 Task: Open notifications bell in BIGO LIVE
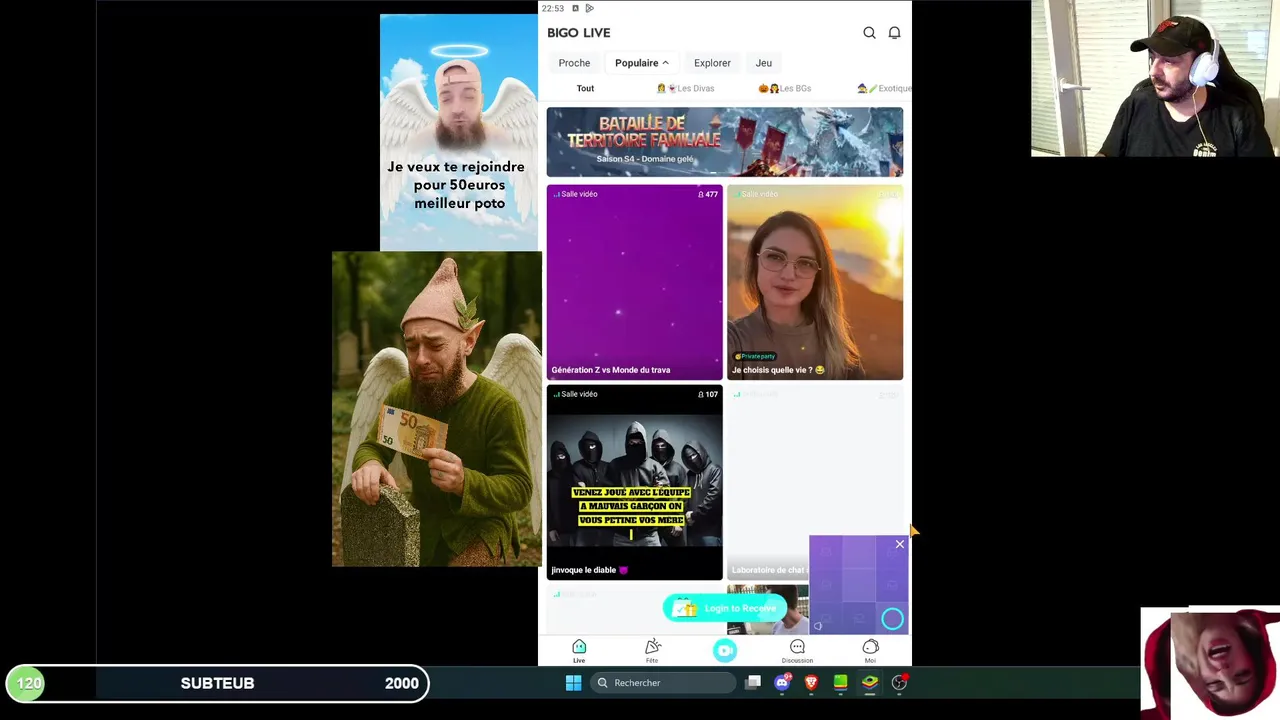click(x=894, y=33)
